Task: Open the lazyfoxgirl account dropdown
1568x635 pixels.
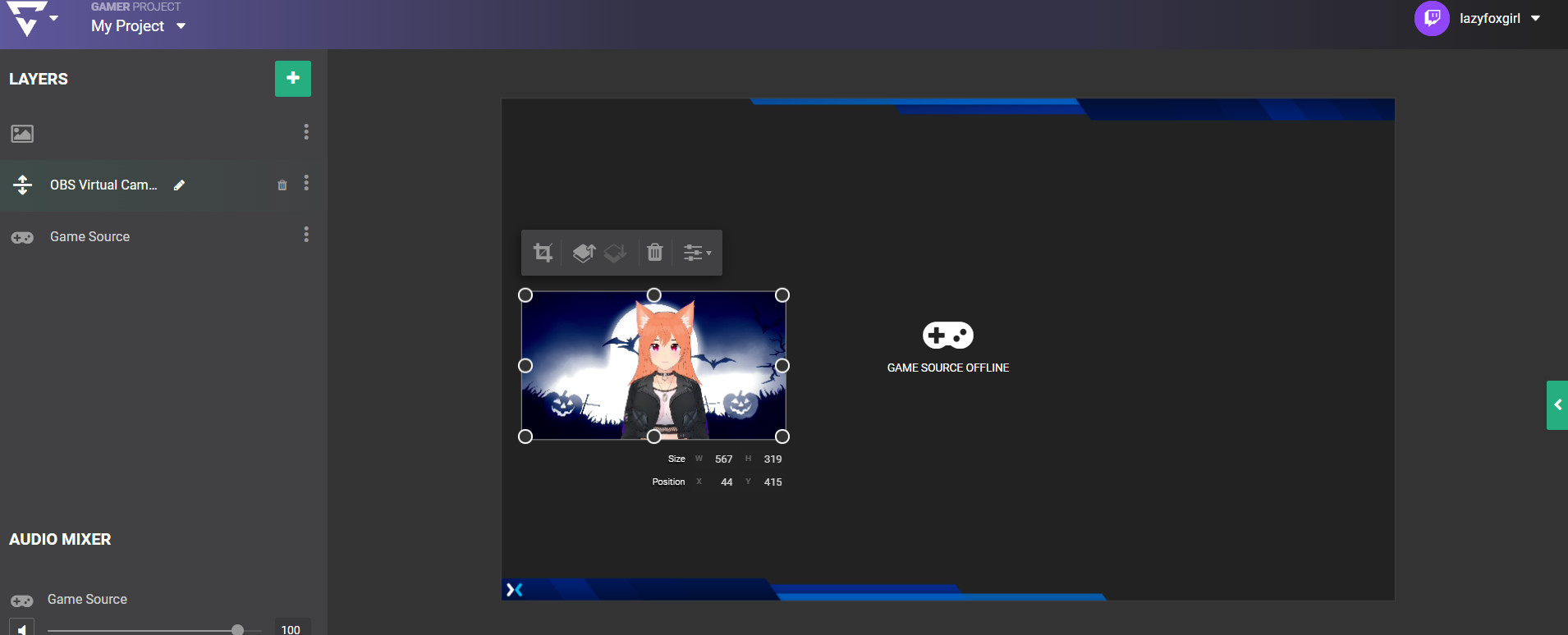Action: (1535, 19)
